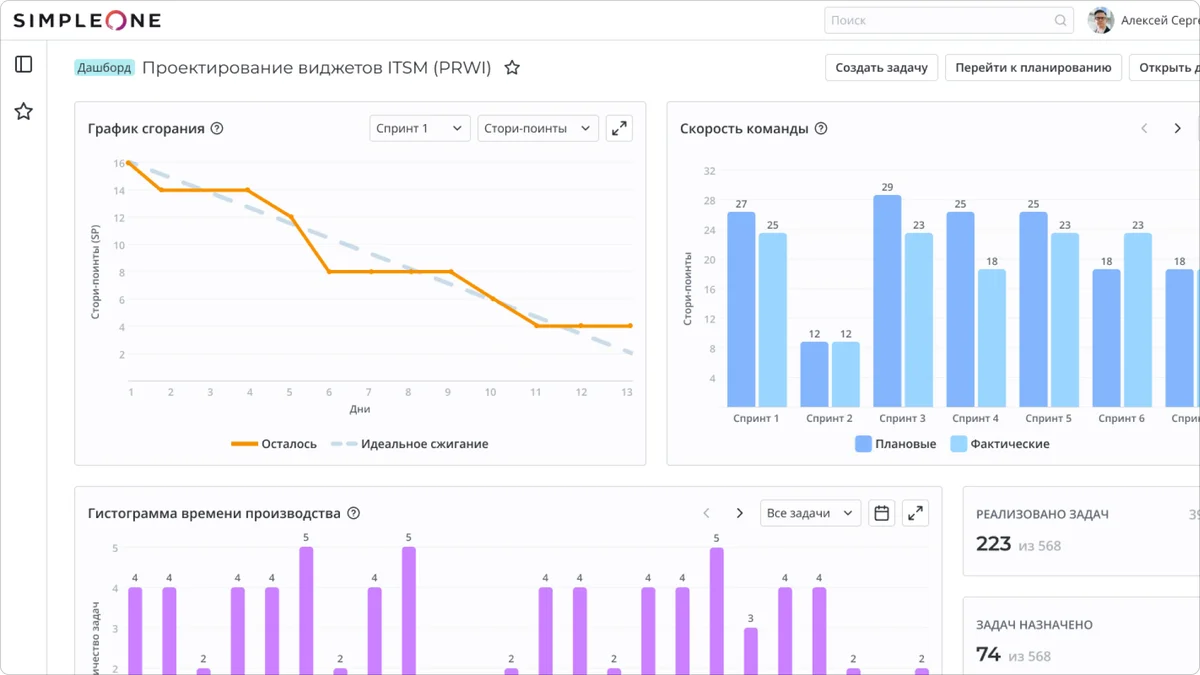Viewport: 1200px width, 675px height.
Task: Open the histogram calendar date picker
Action: [881, 513]
